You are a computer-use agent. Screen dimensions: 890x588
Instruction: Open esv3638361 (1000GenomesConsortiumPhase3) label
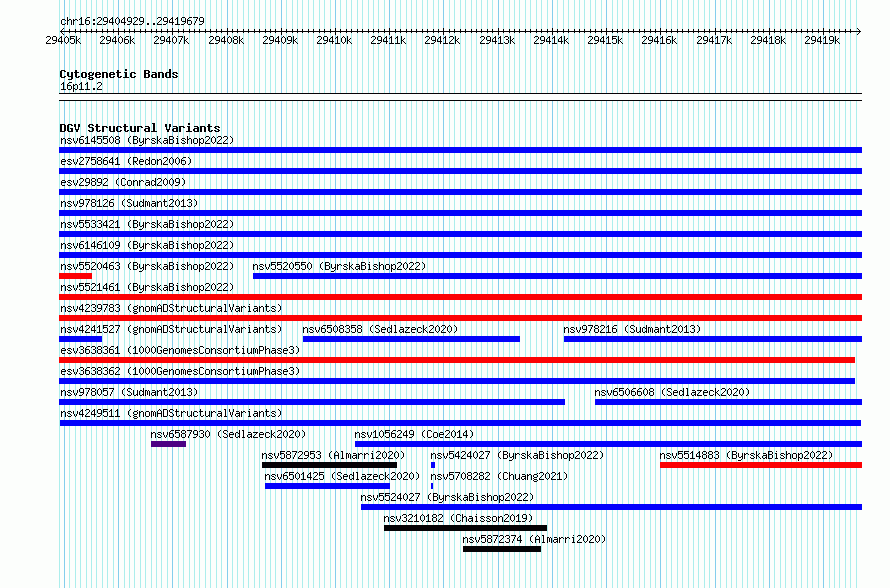coord(180,350)
